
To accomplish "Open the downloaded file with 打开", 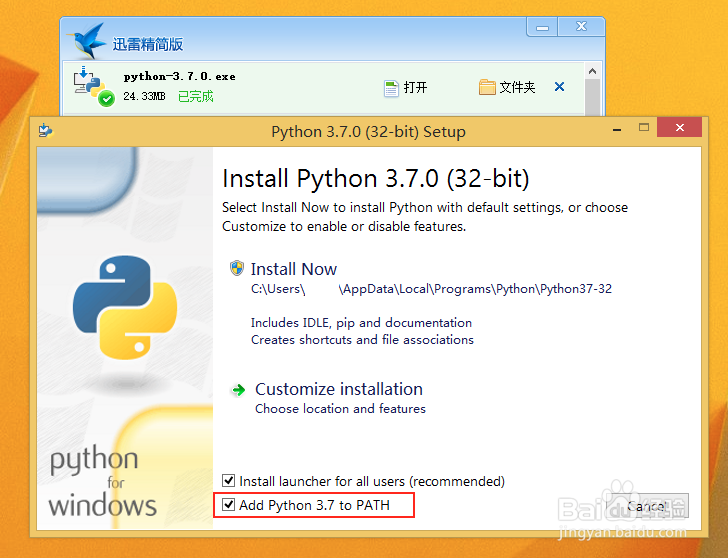I will [405, 87].
